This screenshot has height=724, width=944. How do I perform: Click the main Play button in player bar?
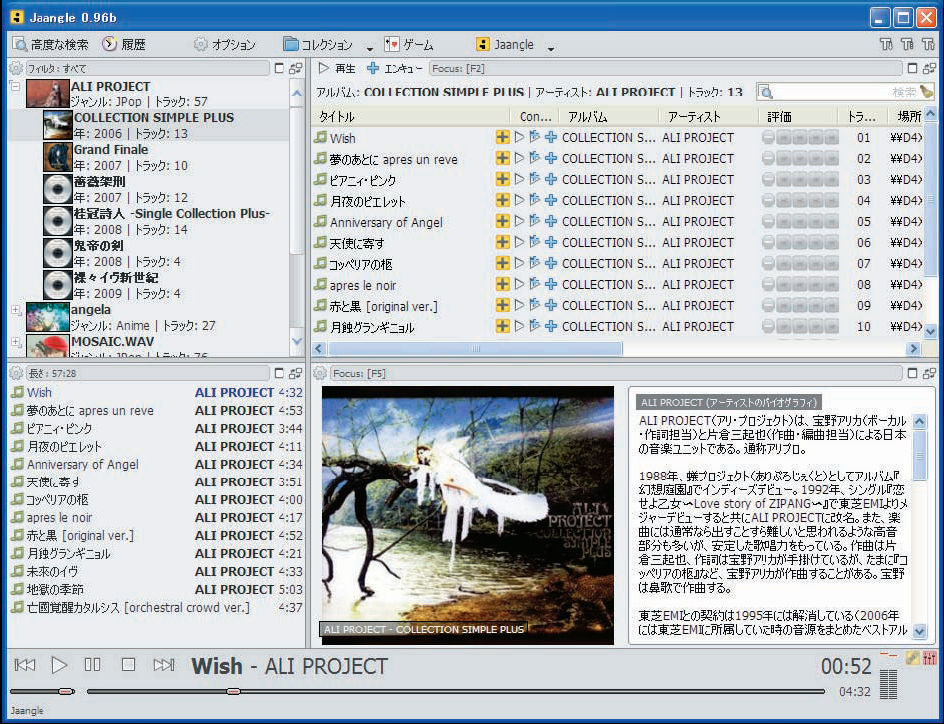coord(59,665)
